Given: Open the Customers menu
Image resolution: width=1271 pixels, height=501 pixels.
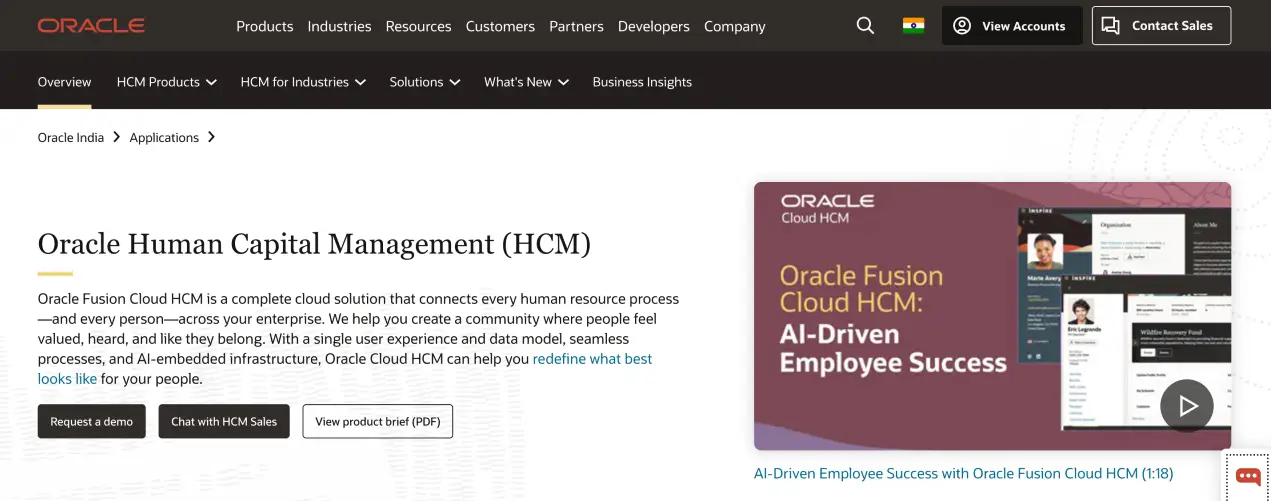Looking at the screenshot, I should (500, 26).
